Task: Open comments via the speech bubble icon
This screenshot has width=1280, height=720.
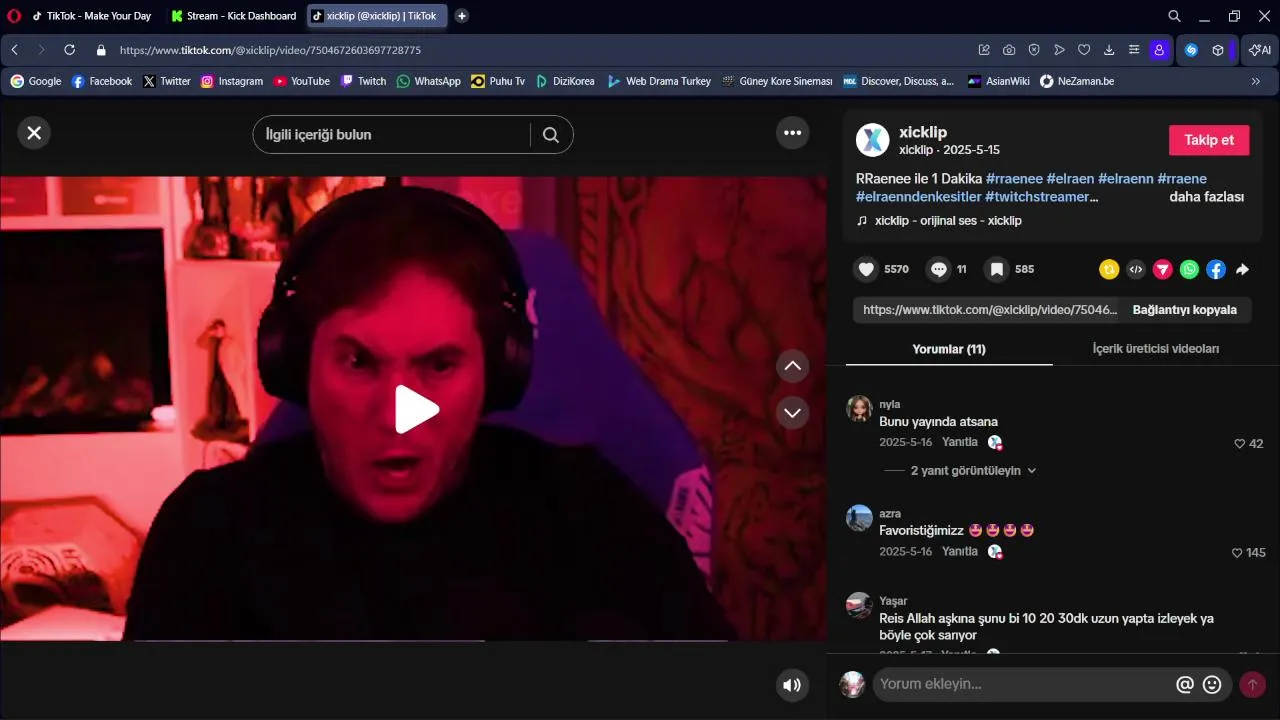Action: [938, 269]
